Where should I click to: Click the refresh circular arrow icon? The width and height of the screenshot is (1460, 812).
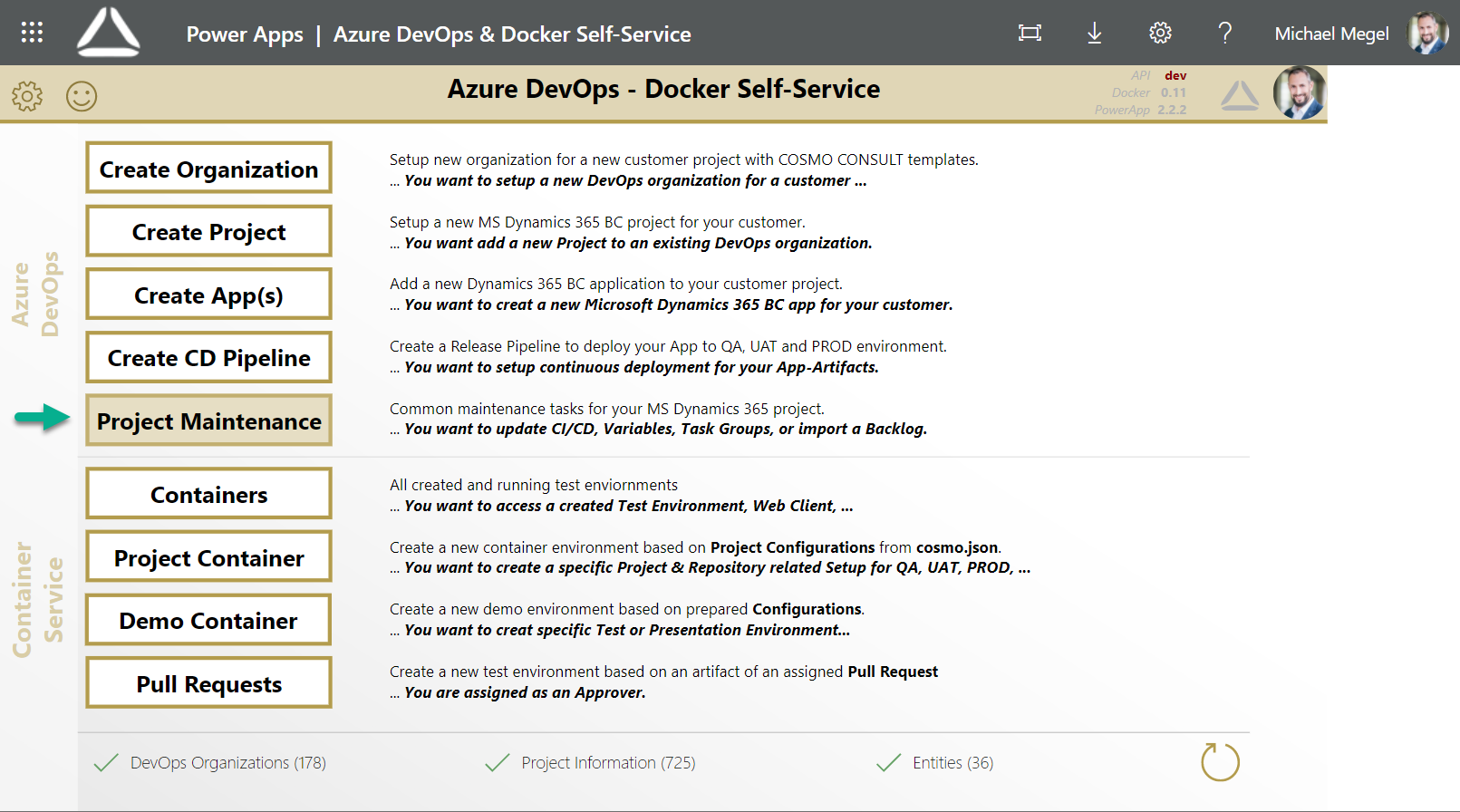click(x=1220, y=762)
